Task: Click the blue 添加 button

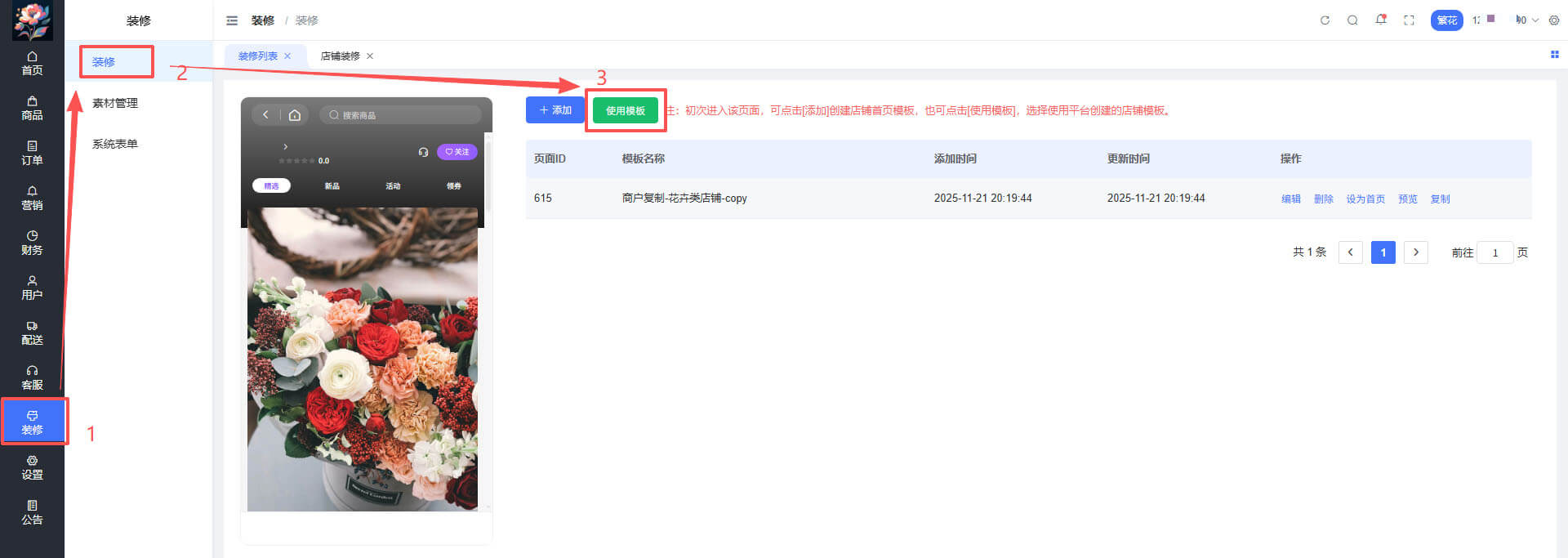Action: pos(555,110)
